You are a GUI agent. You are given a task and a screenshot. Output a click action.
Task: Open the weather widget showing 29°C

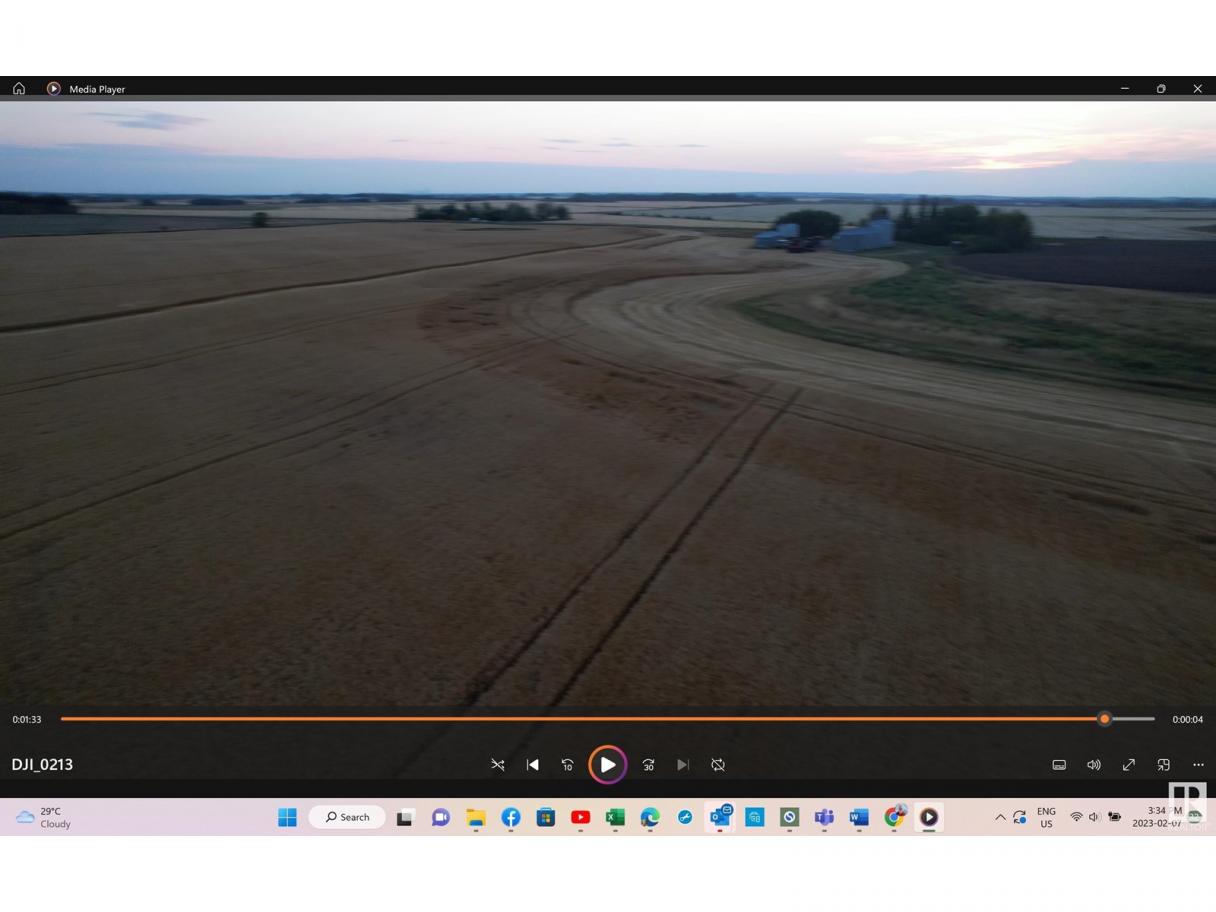pyautogui.click(x=44, y=818)
